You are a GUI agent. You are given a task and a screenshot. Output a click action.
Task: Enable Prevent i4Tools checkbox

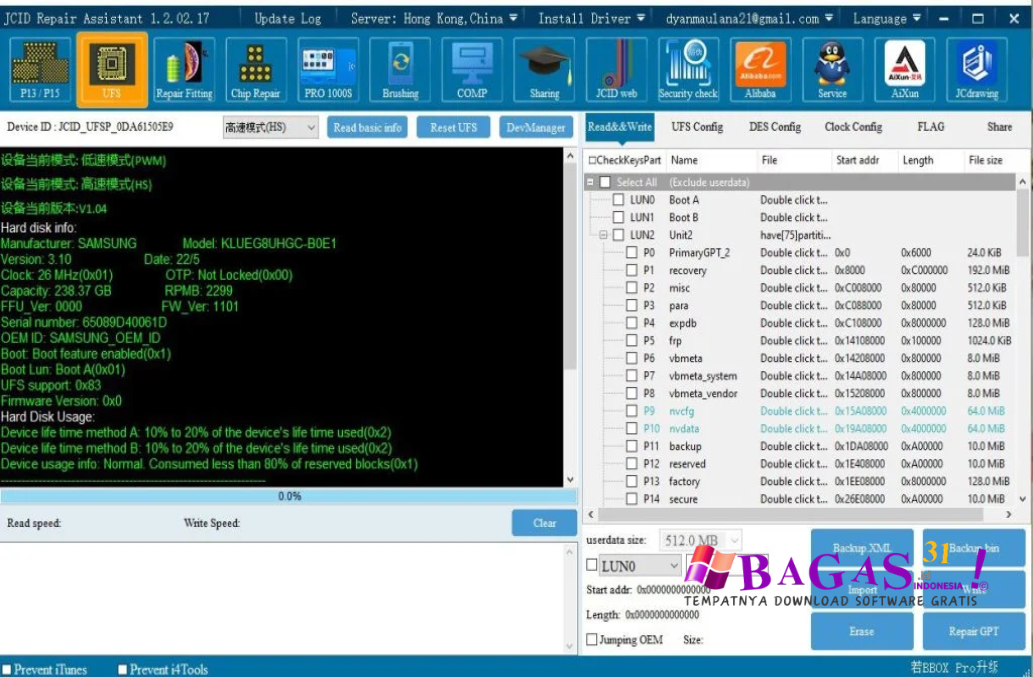pyautogui.click(x=122, y=669)
